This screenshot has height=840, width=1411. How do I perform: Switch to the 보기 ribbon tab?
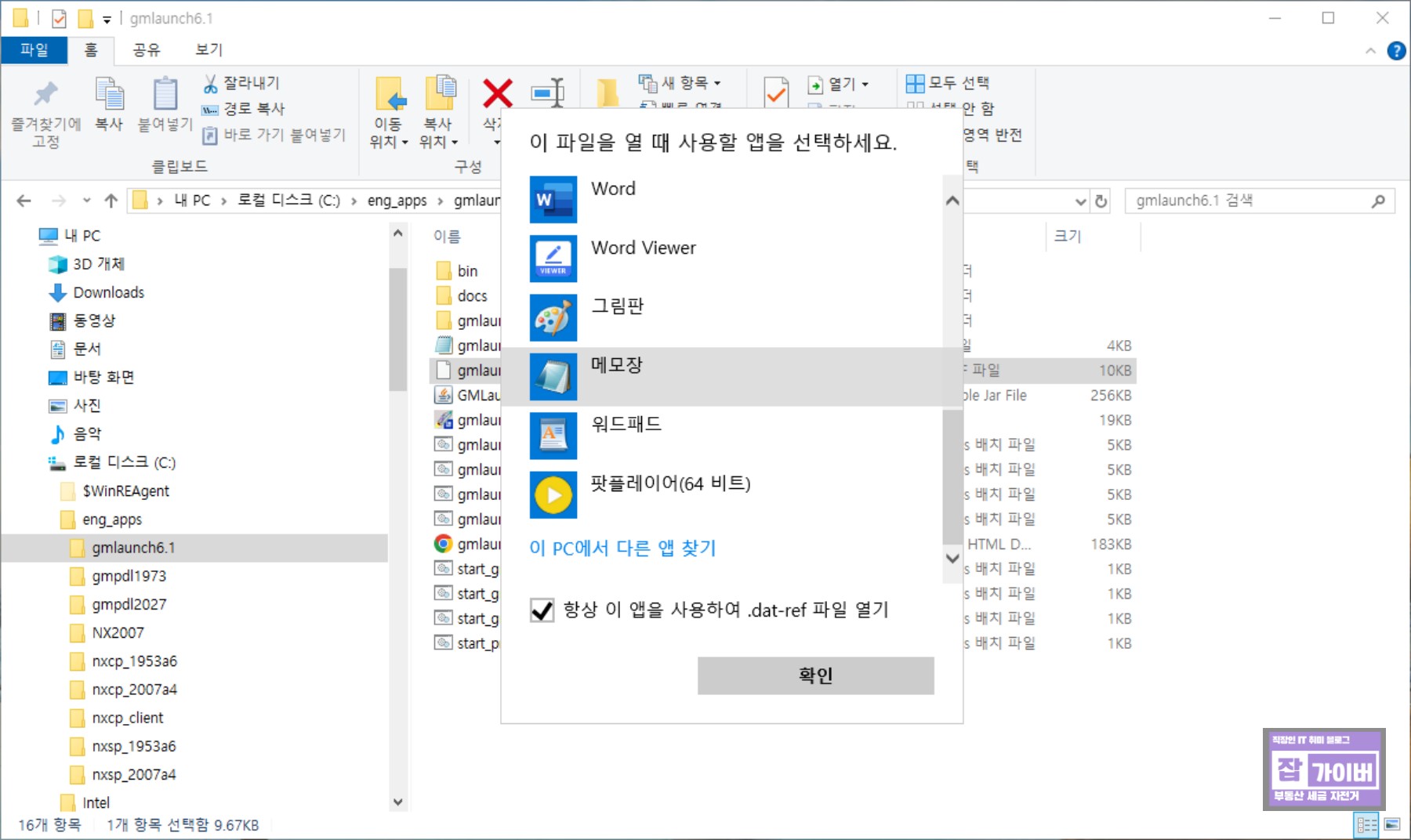pos(209,50)
